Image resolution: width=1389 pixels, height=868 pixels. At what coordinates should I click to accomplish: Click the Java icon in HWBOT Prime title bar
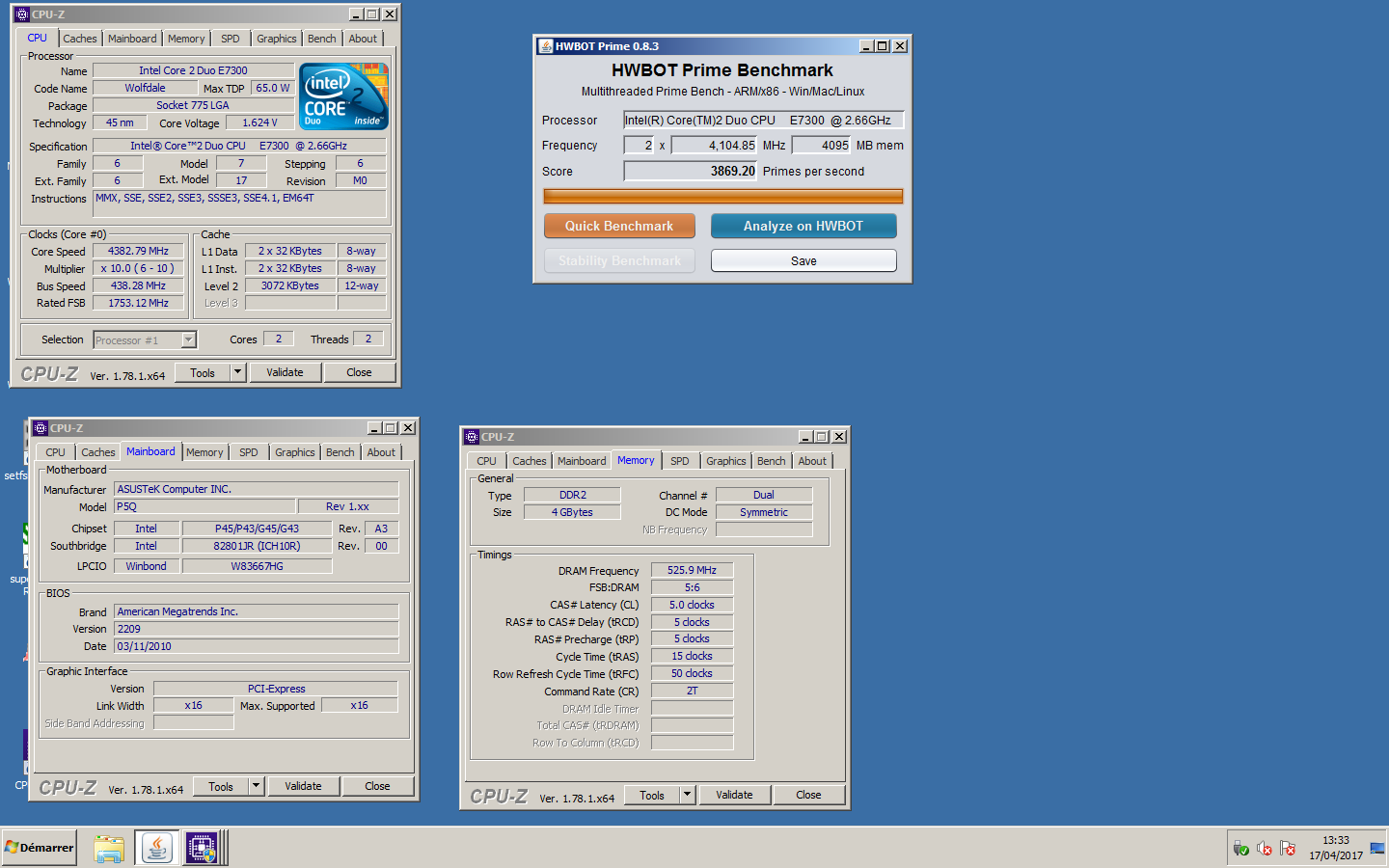(546, 46)
